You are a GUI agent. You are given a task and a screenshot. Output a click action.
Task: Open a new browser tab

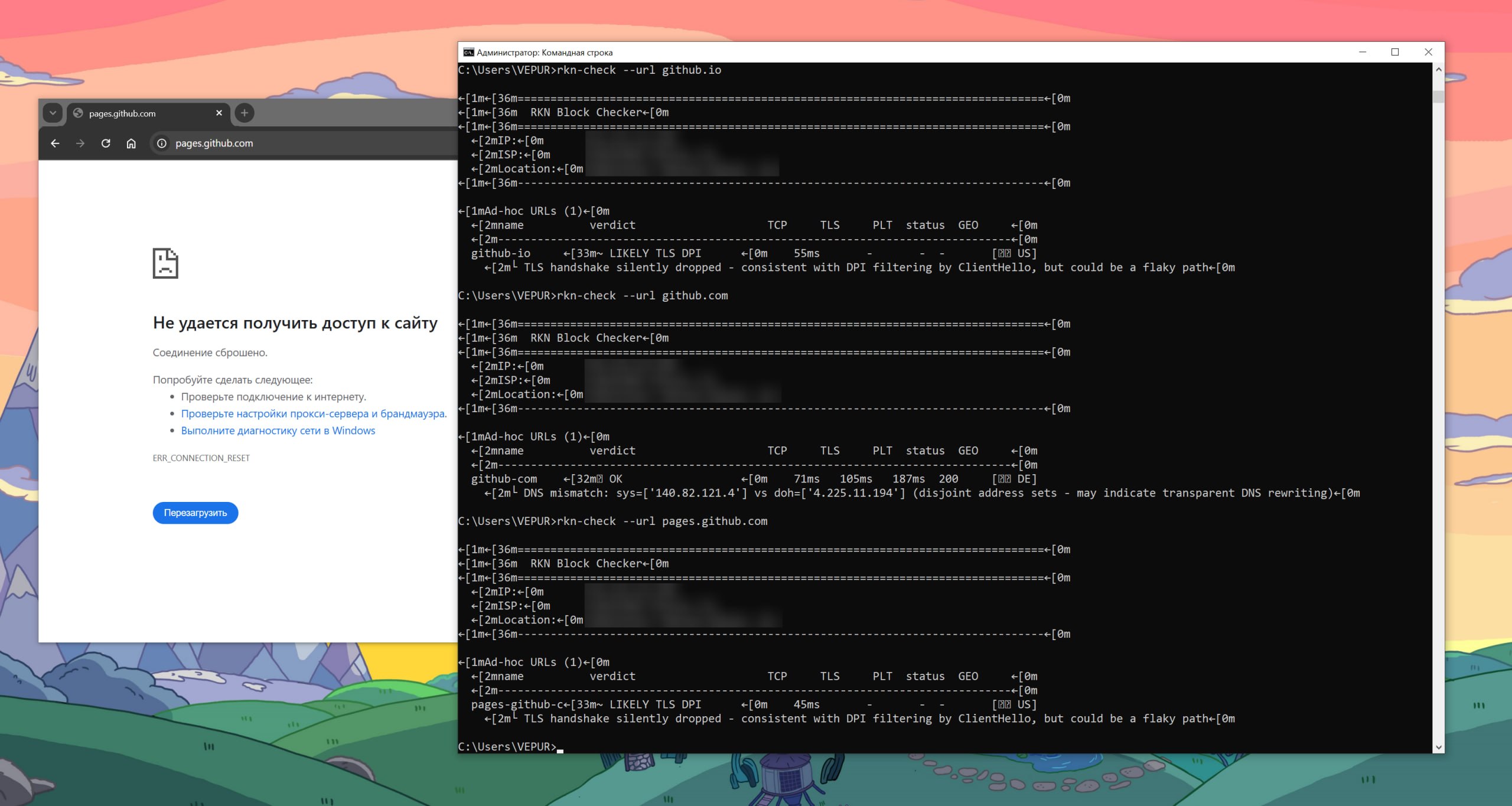point(245,113)
